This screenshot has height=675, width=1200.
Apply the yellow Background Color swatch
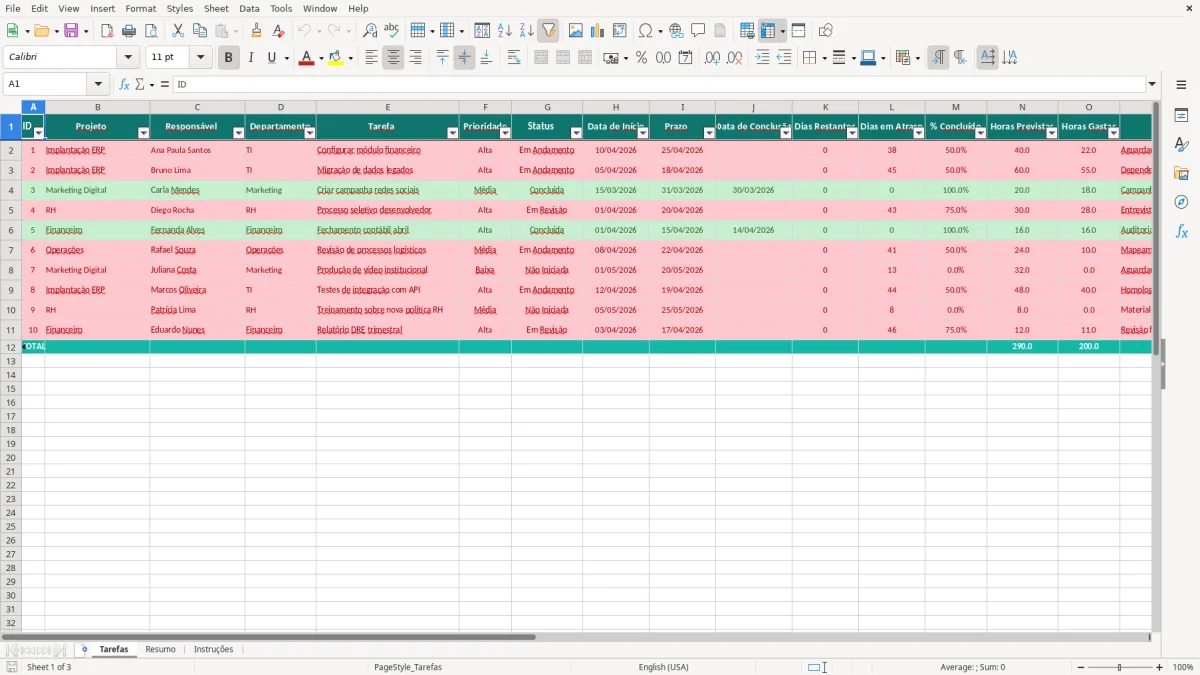click(x=336, y=58)
